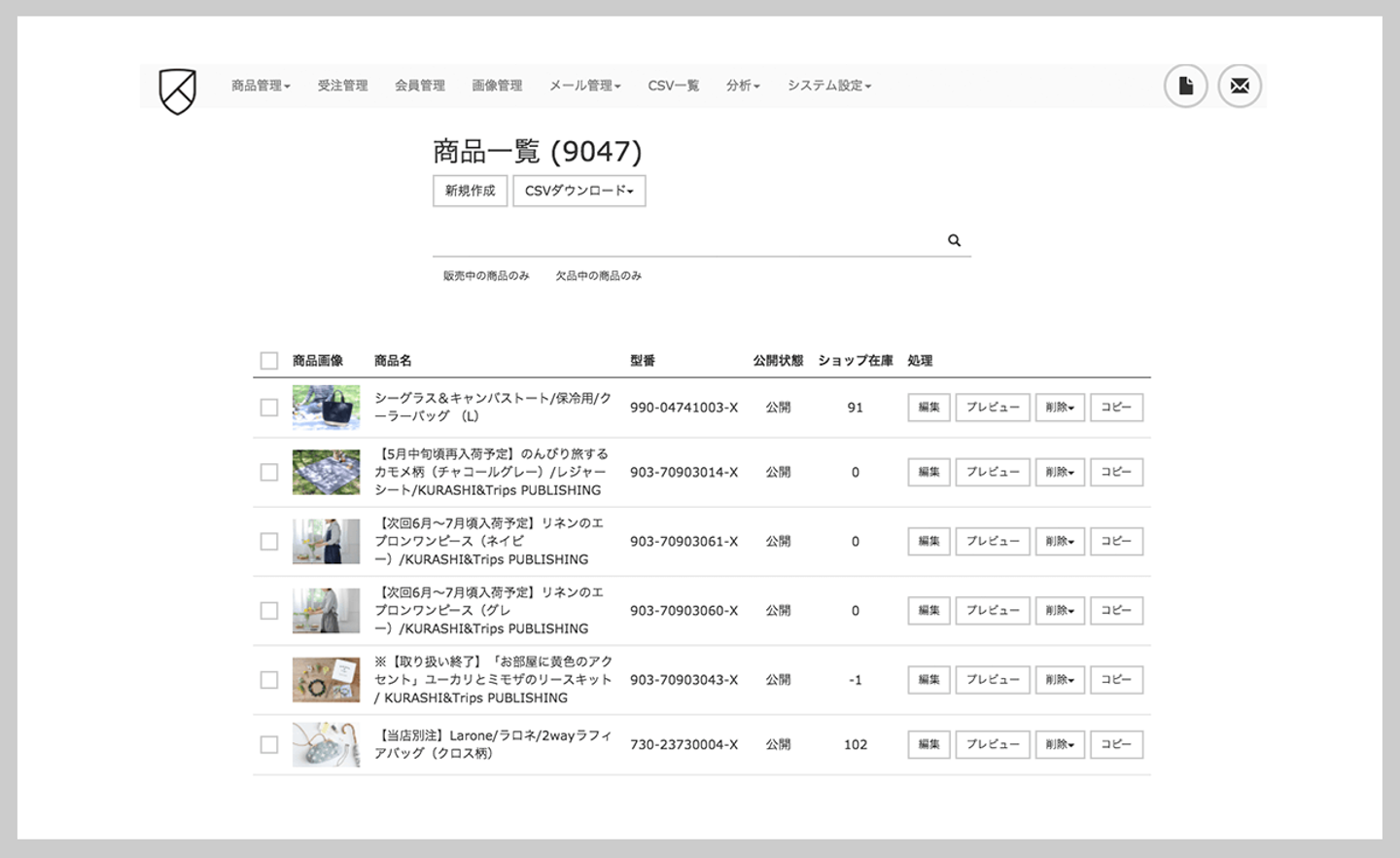Open the mail envelope icon
1400x858 pixels.
[x=1240, y=86]
